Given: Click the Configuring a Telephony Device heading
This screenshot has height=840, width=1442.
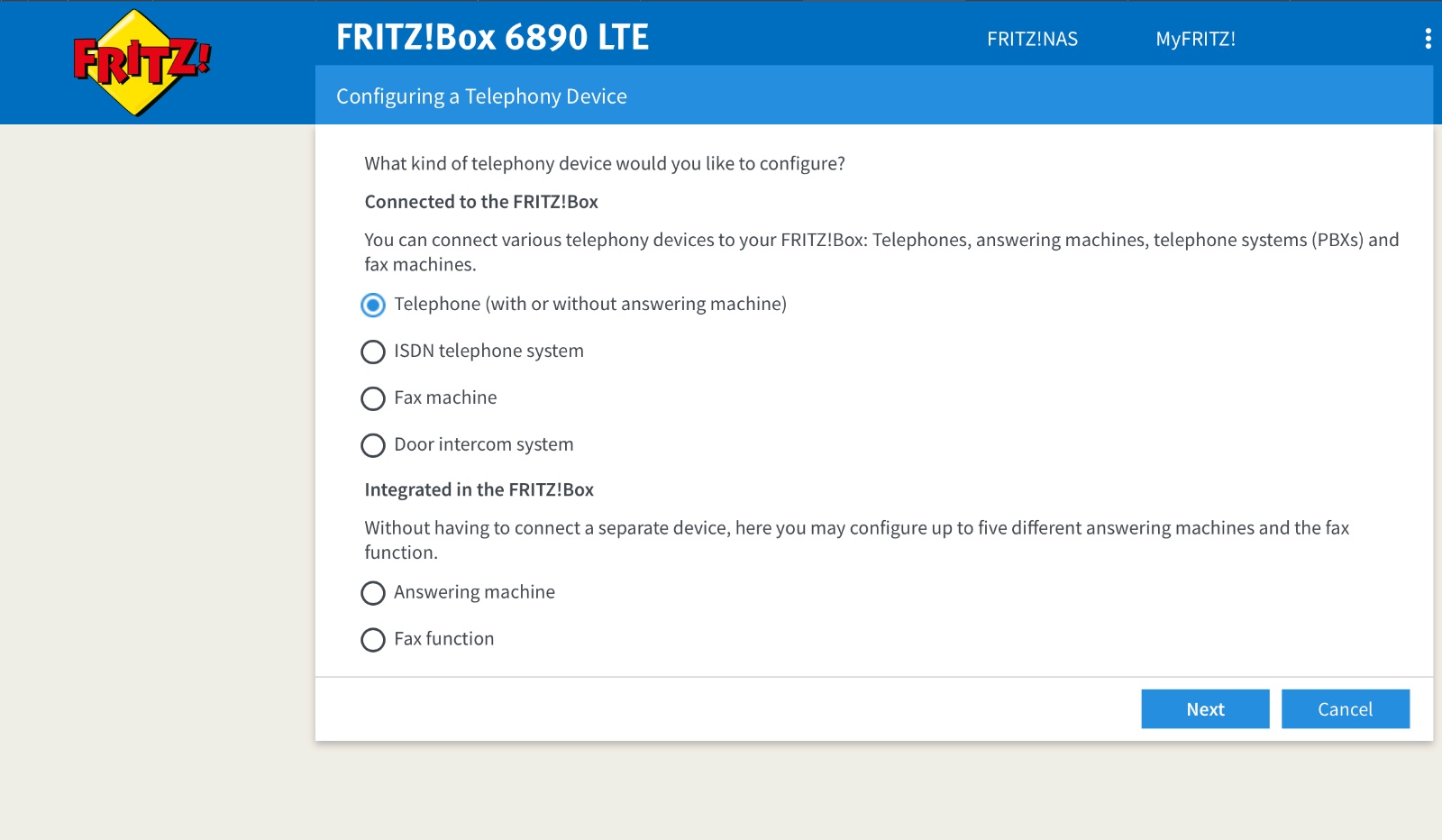Looking at the screenshot, I should pyautogui.click(x=481, y=96).
